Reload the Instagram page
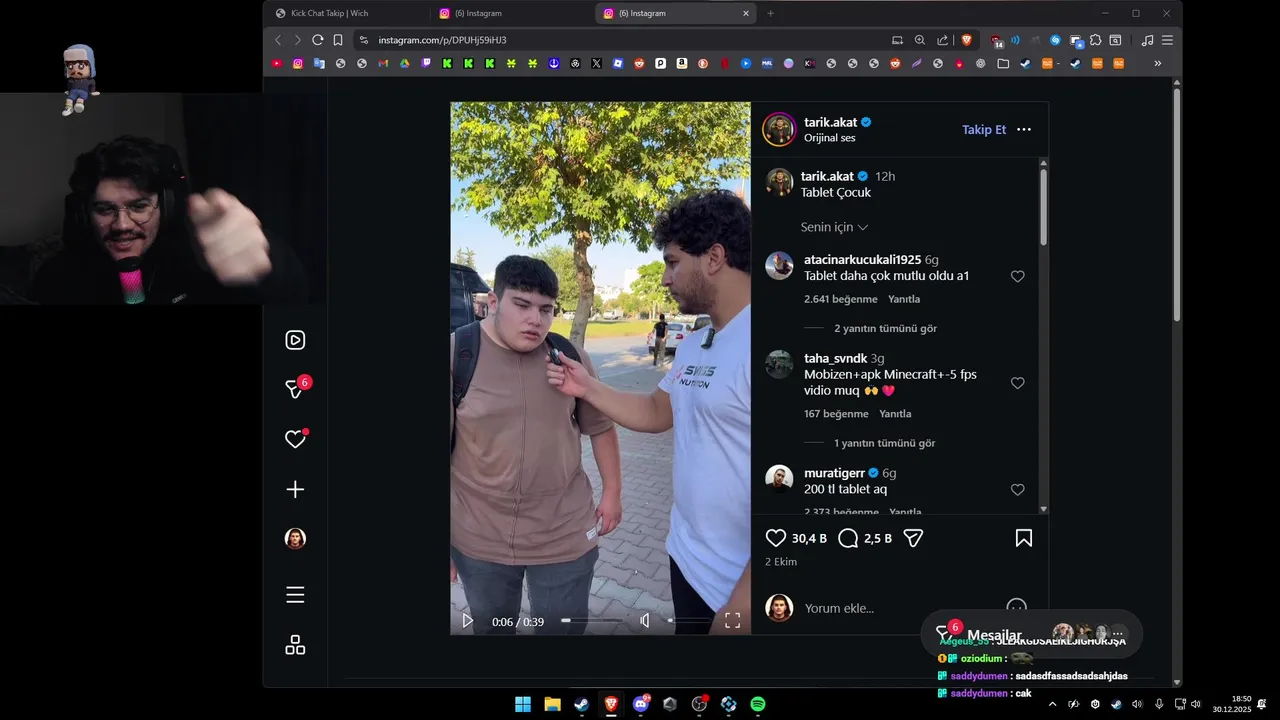 tap(318, 40)
